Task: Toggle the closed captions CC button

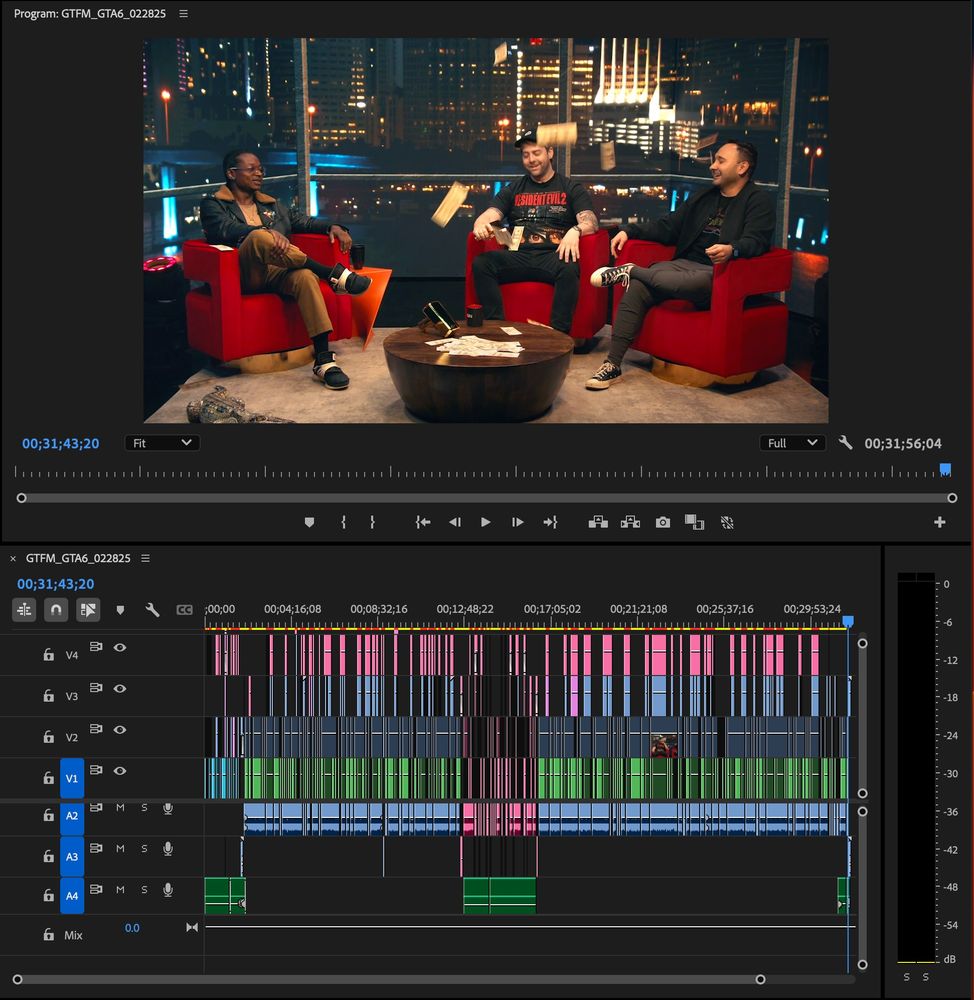Action: point(184,610)
